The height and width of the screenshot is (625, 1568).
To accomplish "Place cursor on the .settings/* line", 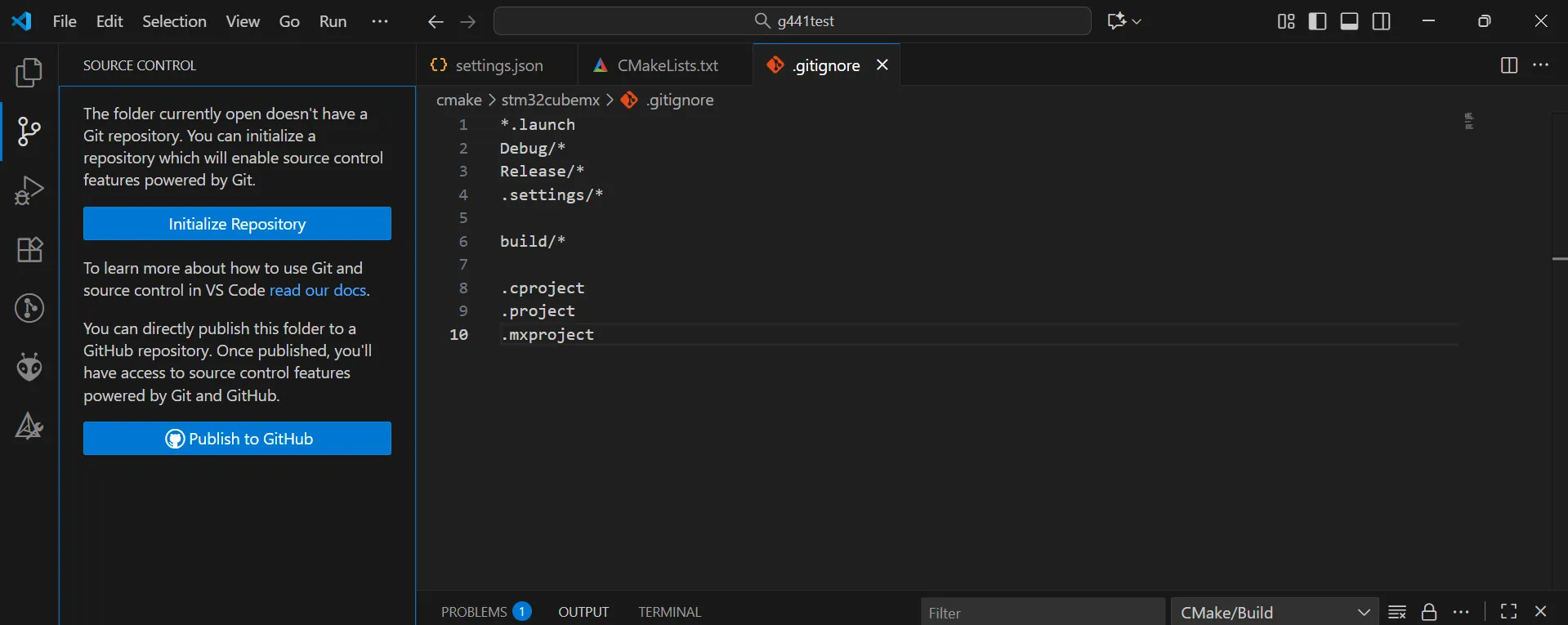I will tap(552, 195).
